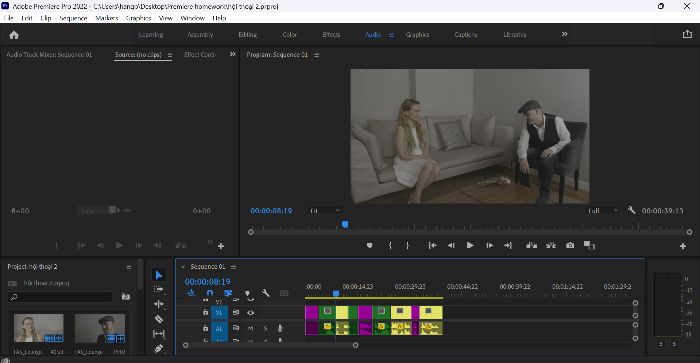The width and height of the screenshot is (700, 363).
Task: Open the File menu
Action: (8, 18)
